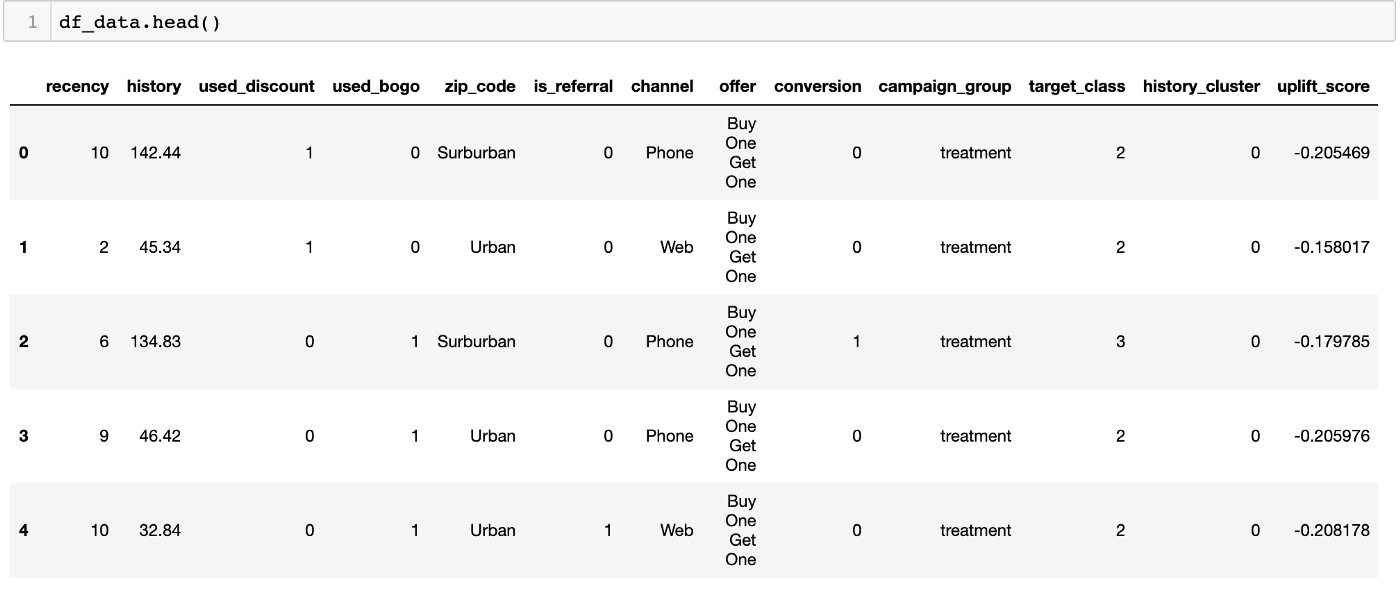1400x590 pixels.
Task: Click the campaign_group column header
Action: point(945,86)
